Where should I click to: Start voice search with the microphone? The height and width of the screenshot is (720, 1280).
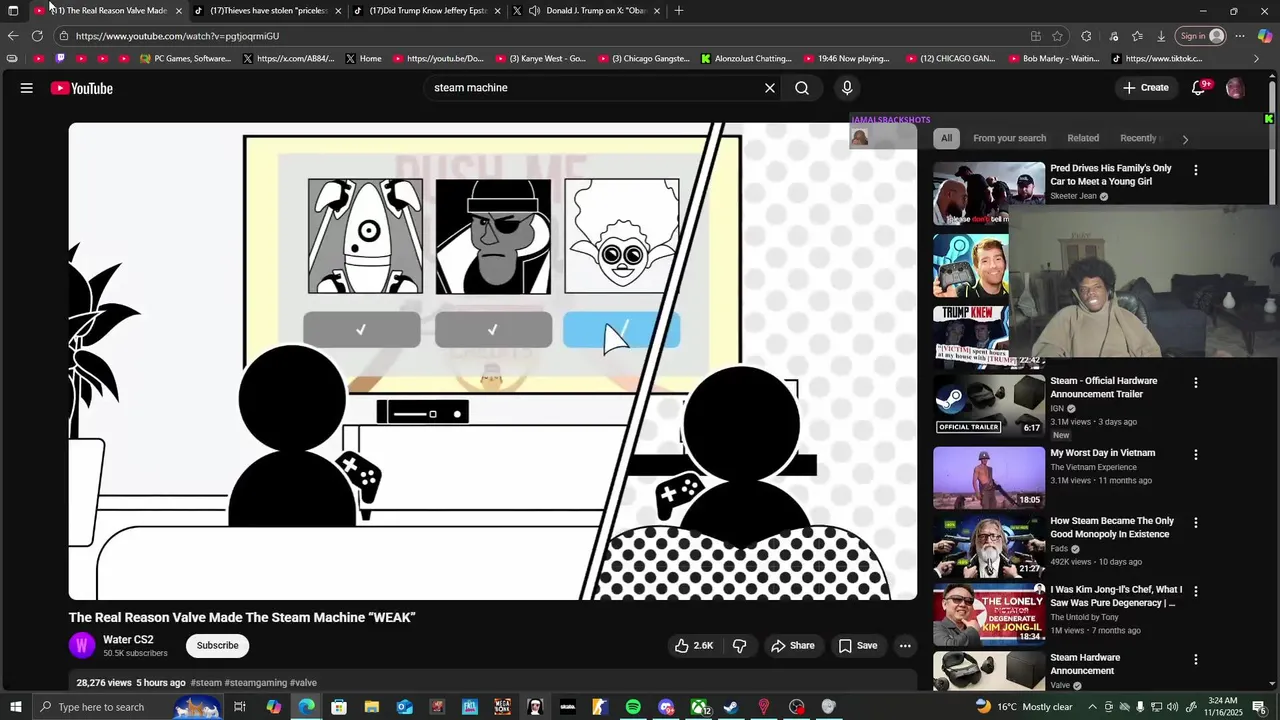847,88
